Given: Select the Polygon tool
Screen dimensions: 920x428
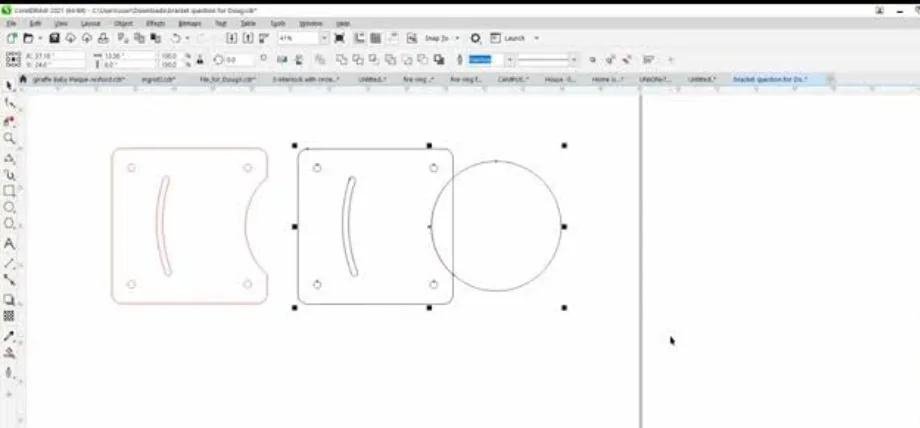Looking at the screenshot, I should click(9, 224).
